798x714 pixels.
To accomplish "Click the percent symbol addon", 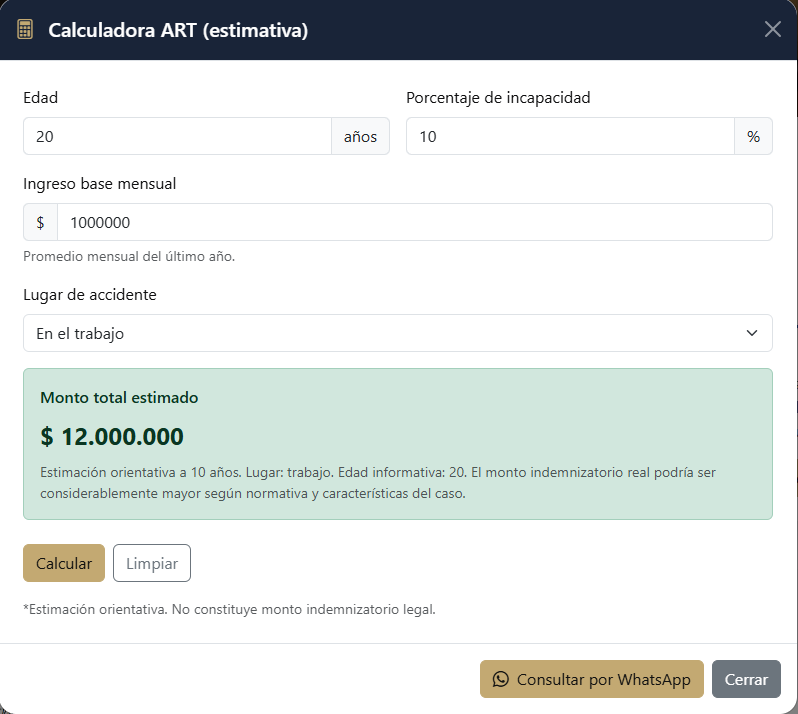I will 753,136.
